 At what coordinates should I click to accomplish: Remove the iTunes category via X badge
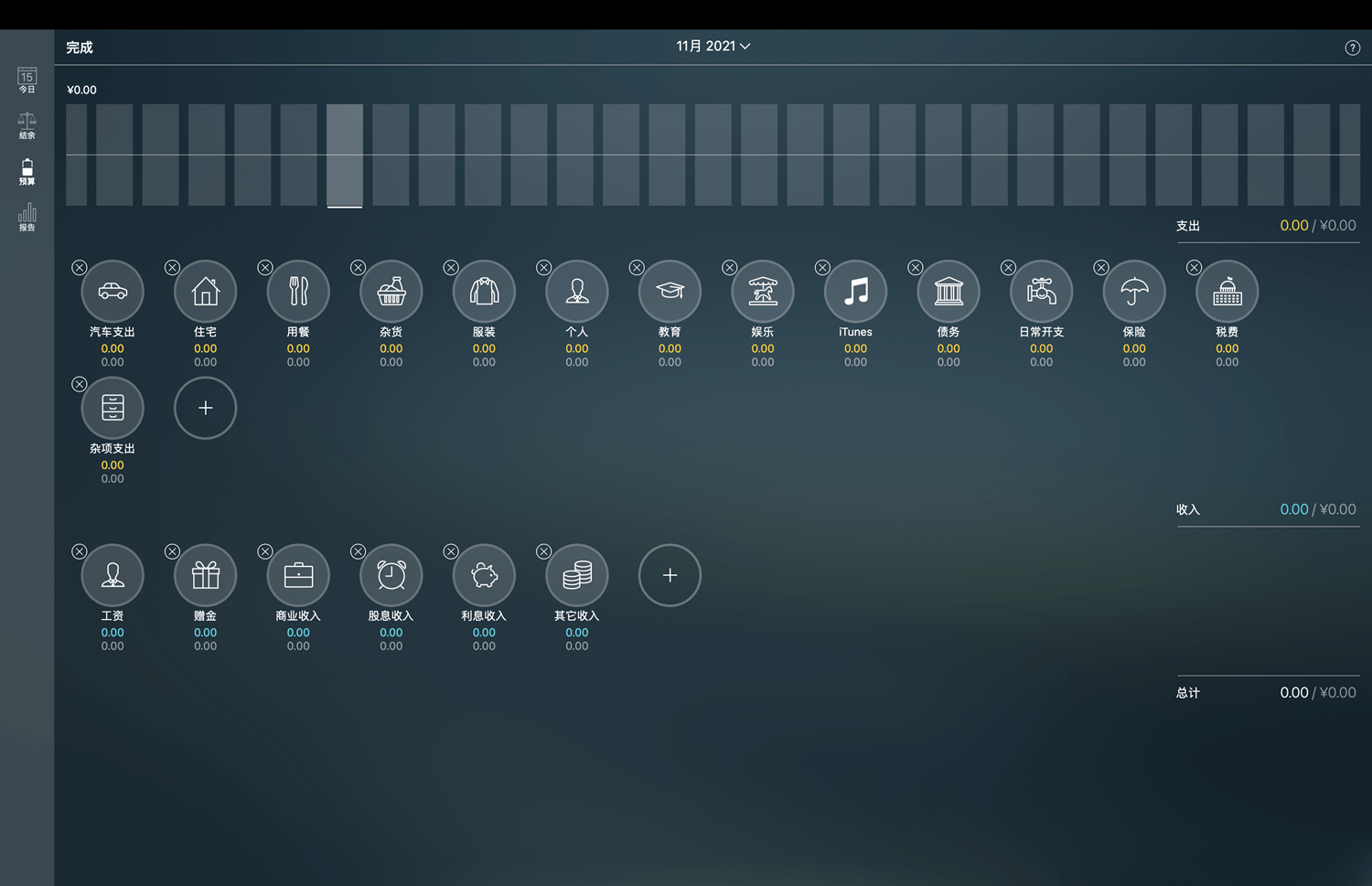click(822, 268)
